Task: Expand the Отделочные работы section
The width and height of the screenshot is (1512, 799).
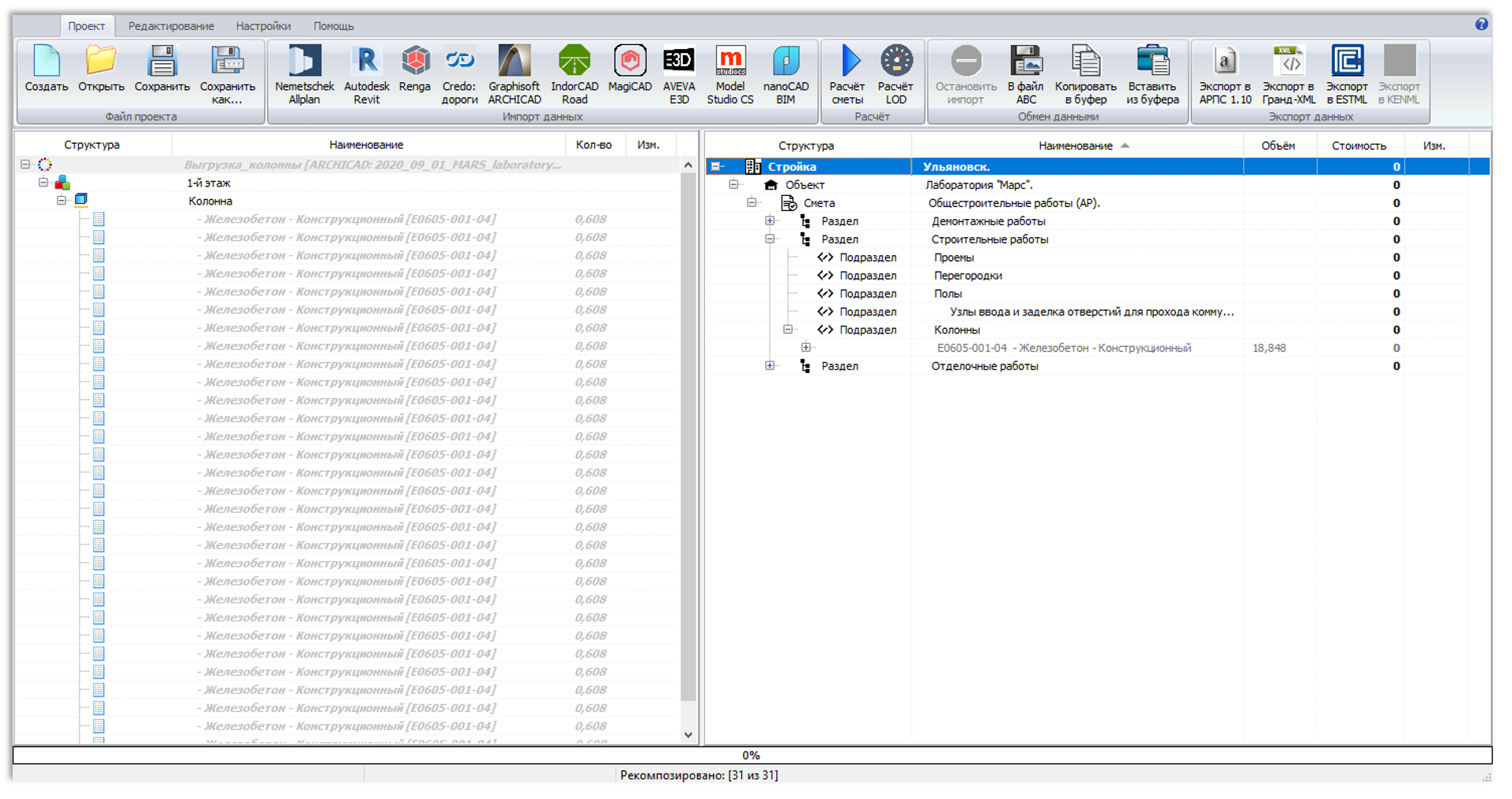Action: tap(770, 366)
